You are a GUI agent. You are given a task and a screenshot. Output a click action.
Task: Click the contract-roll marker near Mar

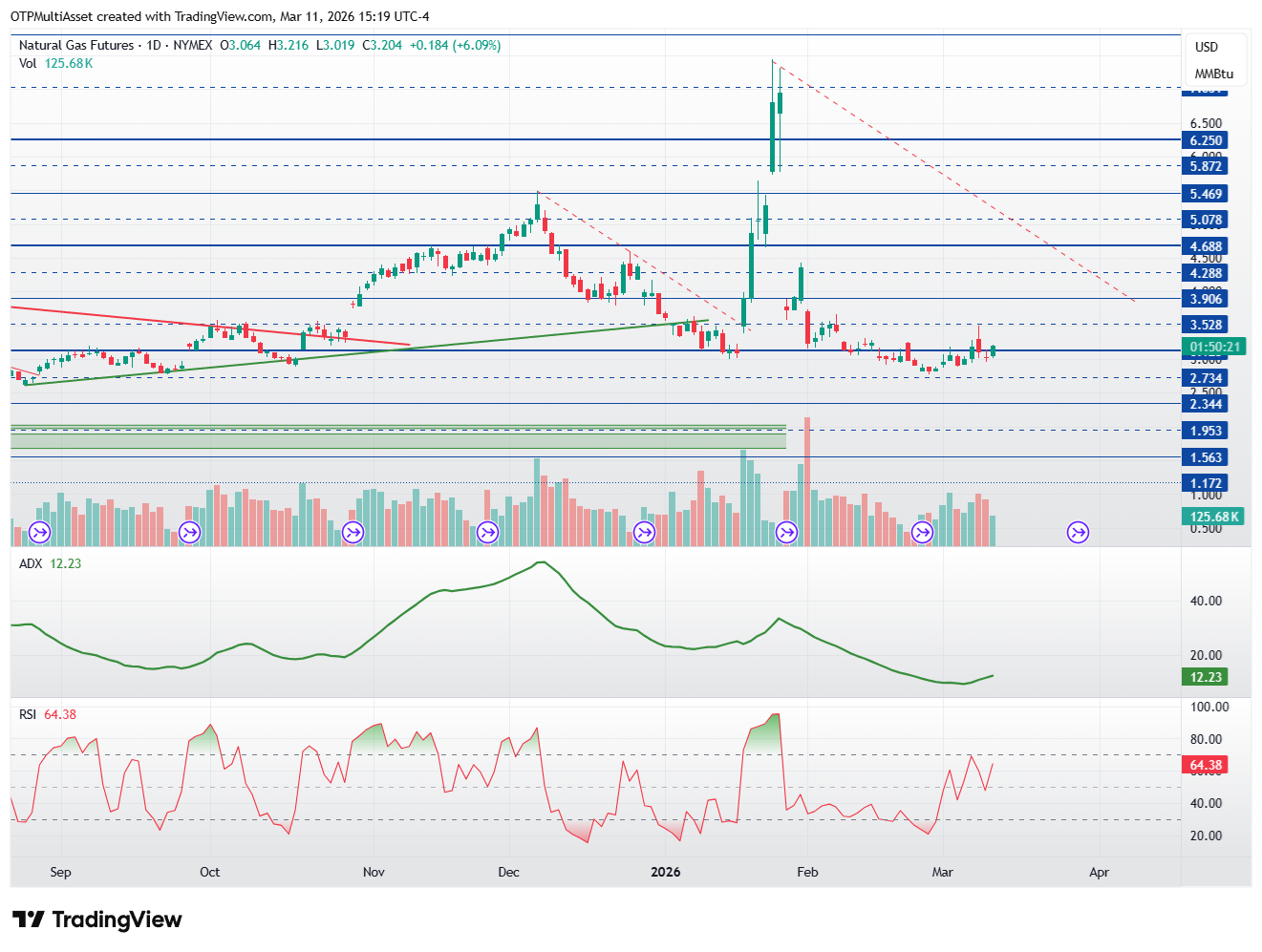(x=923, y=532)
